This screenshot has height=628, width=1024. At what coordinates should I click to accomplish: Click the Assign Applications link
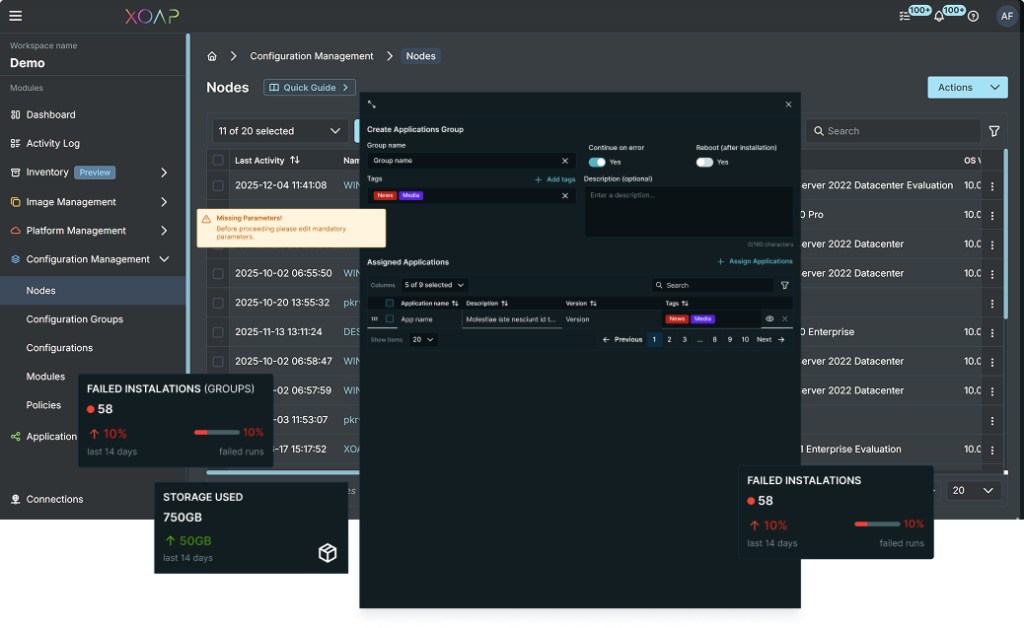coord(760,261)
